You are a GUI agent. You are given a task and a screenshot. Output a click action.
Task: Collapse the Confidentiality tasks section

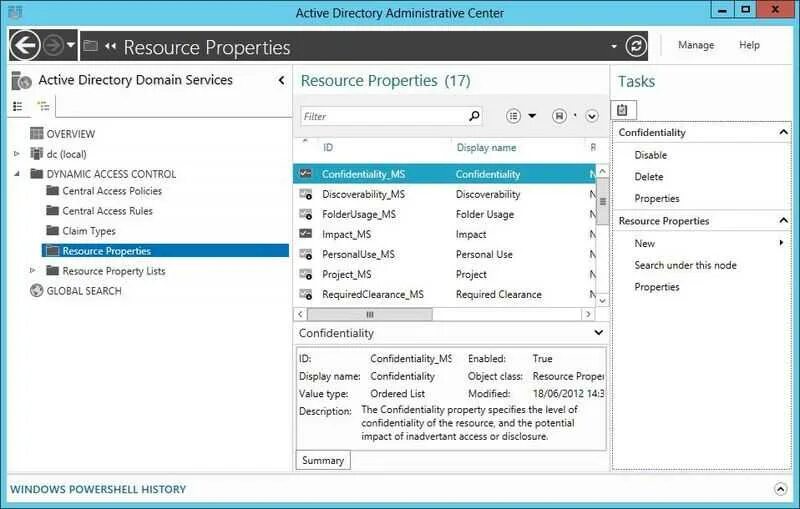point(783,132)
